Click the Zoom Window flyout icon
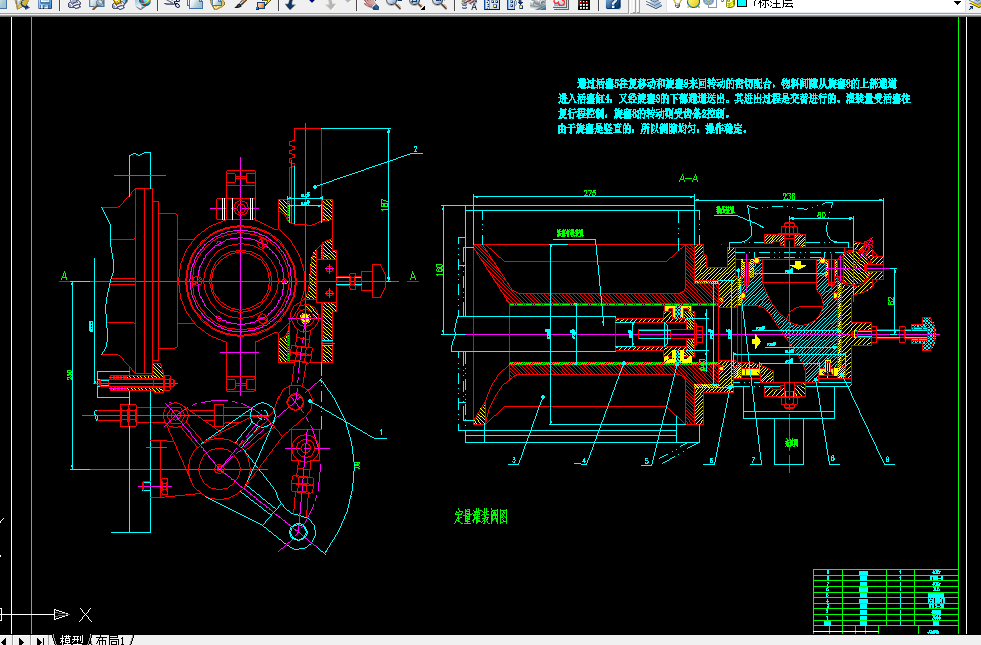Screen dimensions: 981x645 [x=417, y=4]
